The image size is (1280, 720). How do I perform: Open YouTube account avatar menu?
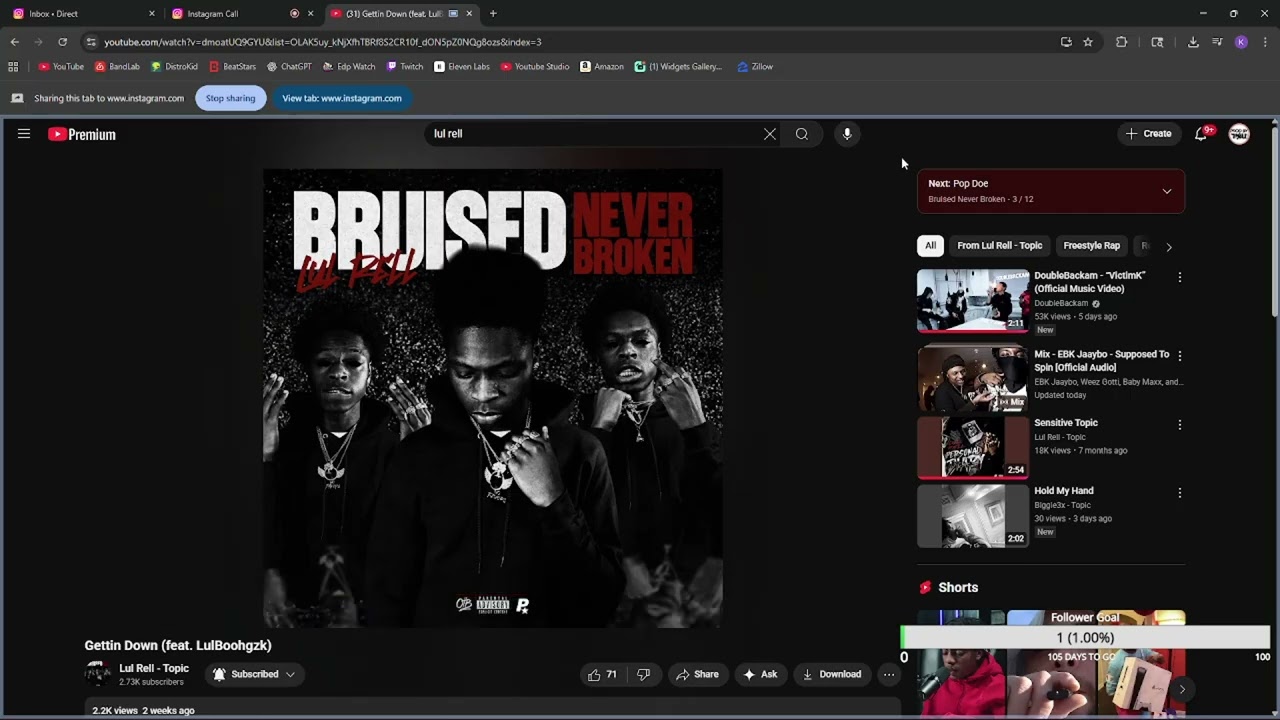(1239, 134)
